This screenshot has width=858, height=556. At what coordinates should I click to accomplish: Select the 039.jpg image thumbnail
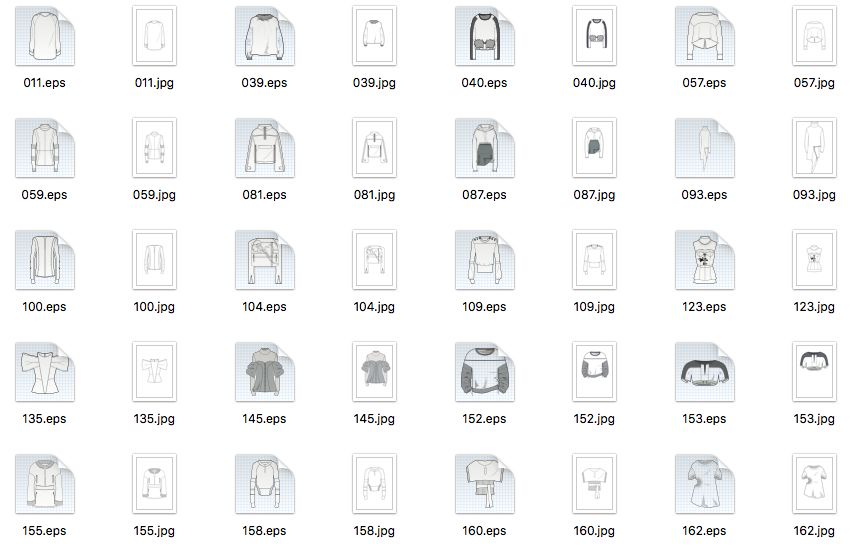click(x=374, y=36)
